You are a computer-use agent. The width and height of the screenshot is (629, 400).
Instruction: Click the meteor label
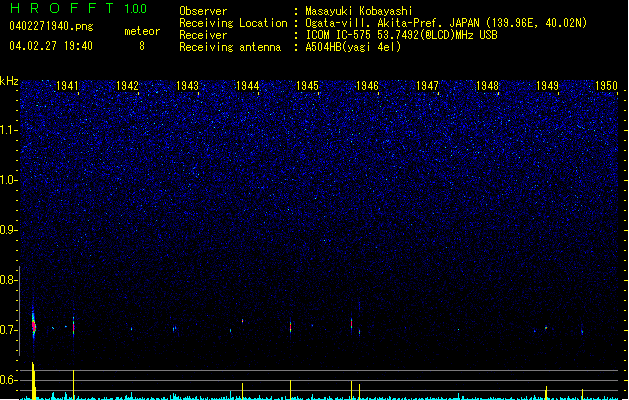click(142, 31)
